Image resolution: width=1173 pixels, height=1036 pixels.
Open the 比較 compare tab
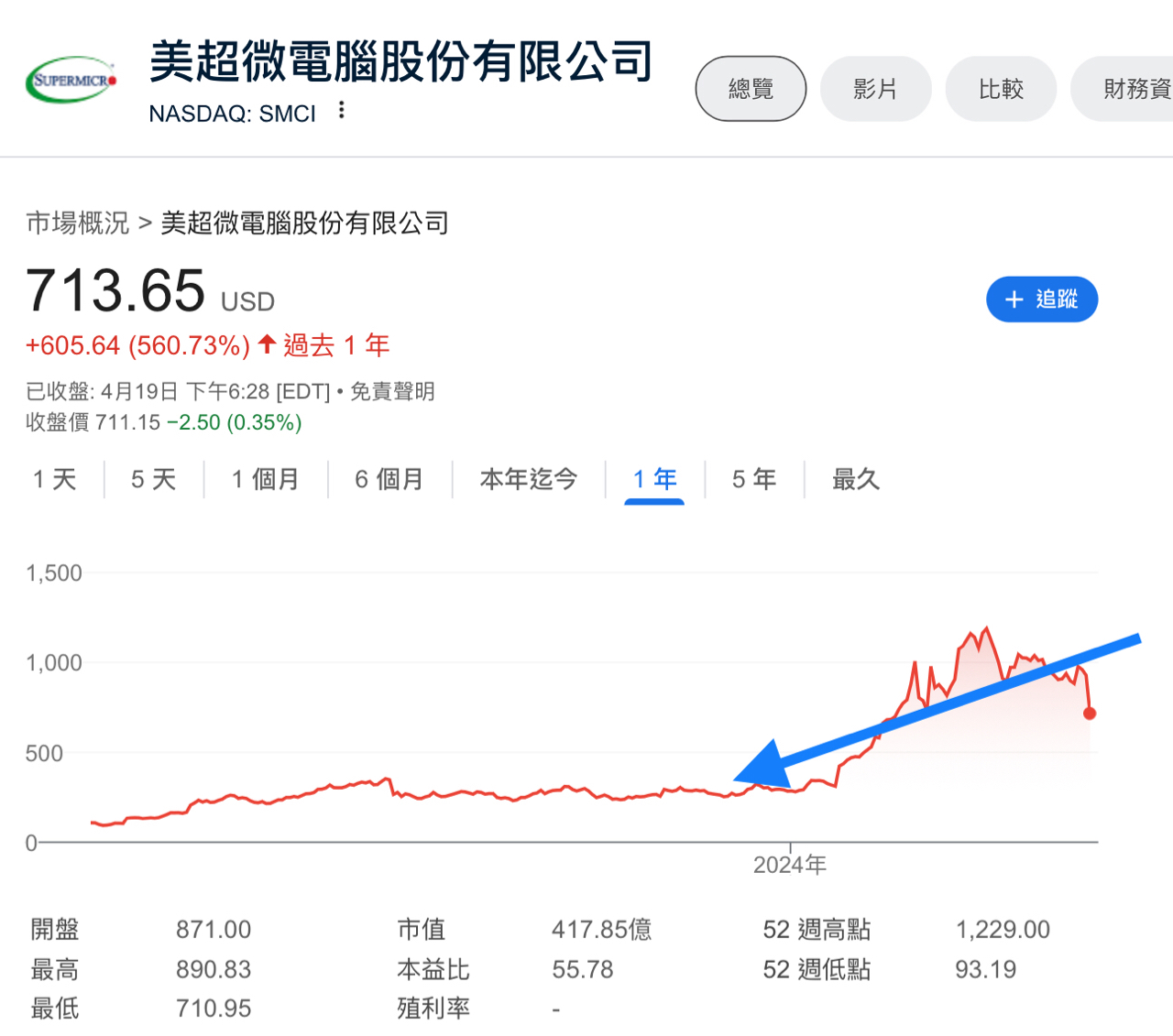pos(1001,89)
